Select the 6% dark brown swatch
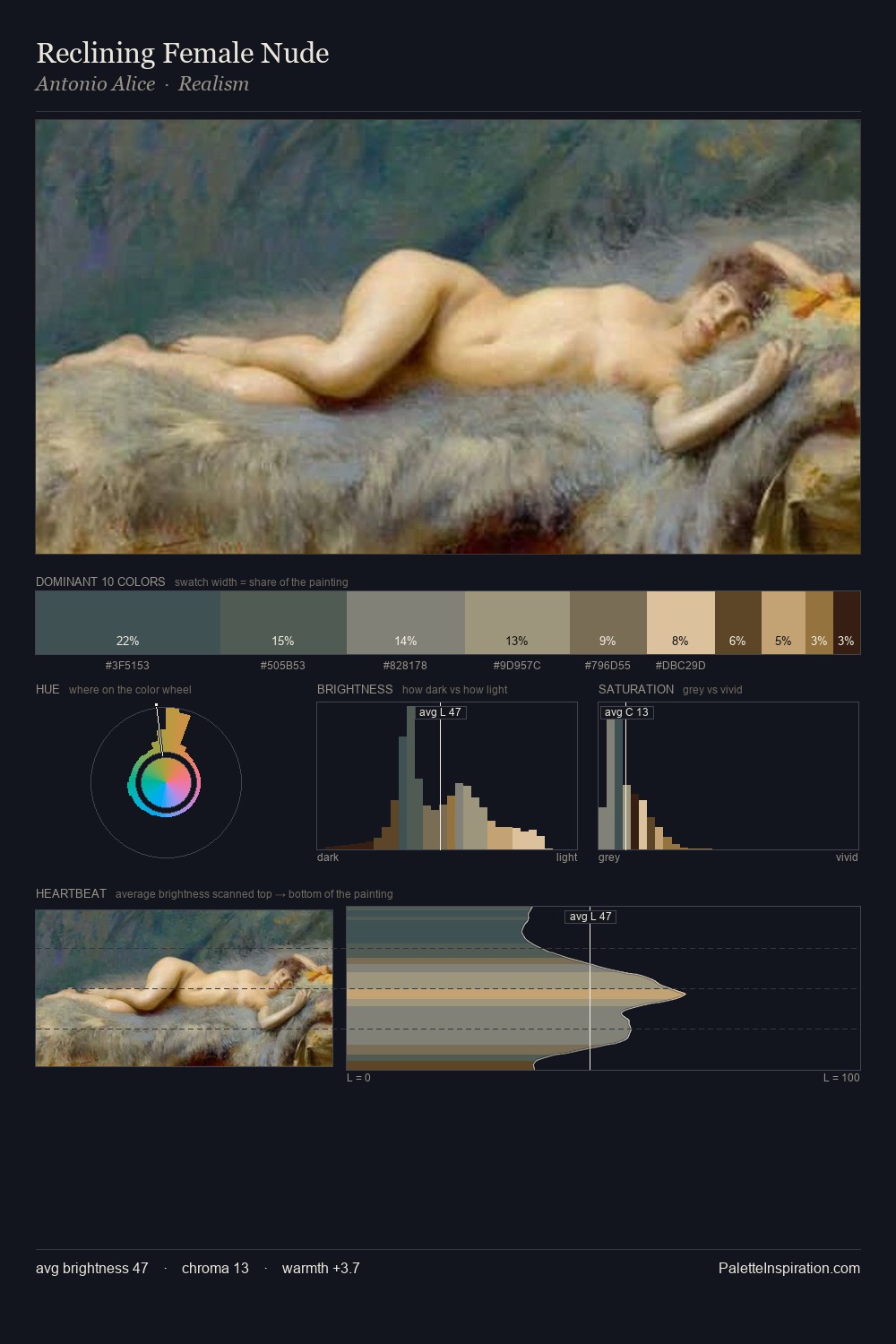 point(738,623)
